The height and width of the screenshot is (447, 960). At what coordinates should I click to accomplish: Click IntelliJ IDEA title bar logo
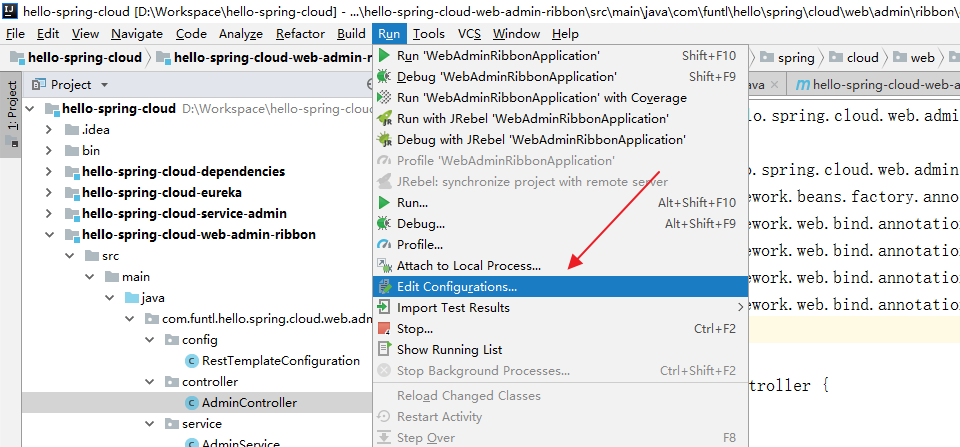coord(9,10)
